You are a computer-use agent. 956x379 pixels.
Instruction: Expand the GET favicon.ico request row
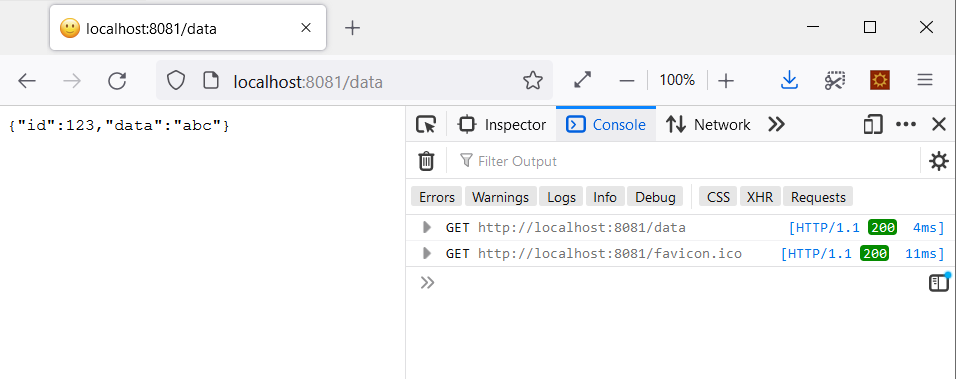click(x=427, y=253)
